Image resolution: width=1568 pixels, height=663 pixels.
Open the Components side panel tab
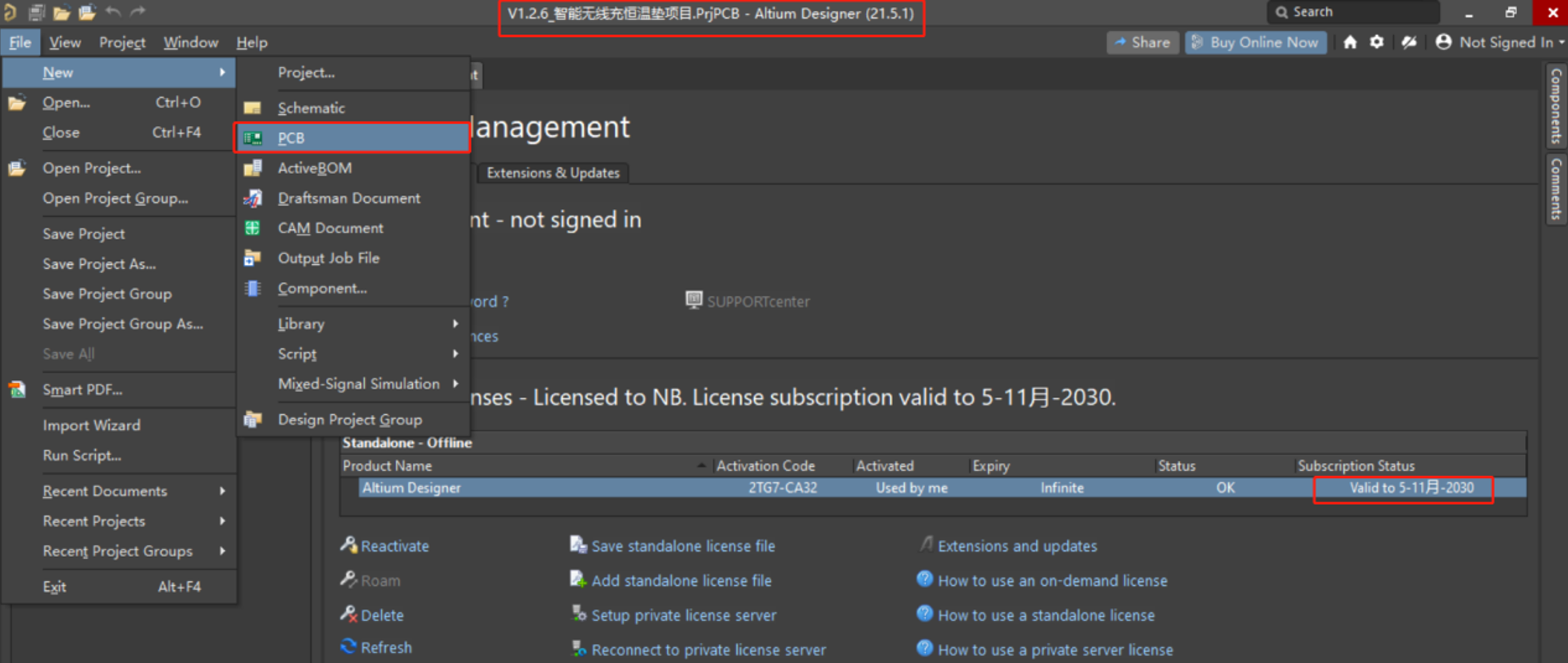(x=1556, y=105)
